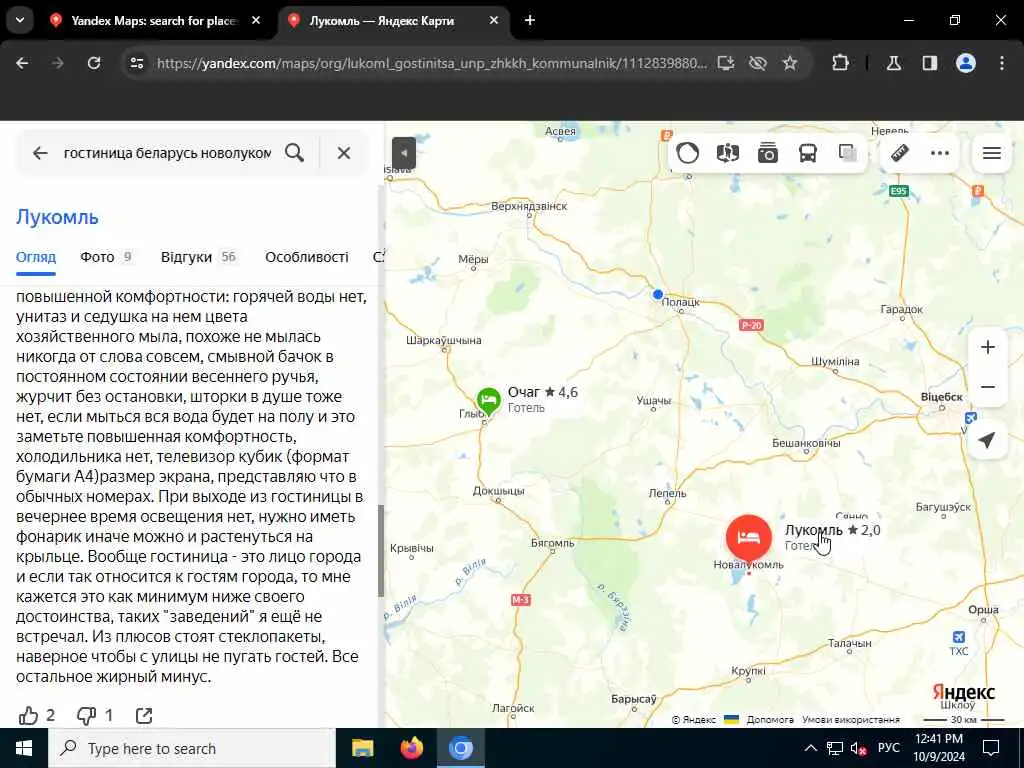The image size is (1024, 768).
Task: Open site information icon in address bar
Action: pyautogui.click(x=136, y=63)
